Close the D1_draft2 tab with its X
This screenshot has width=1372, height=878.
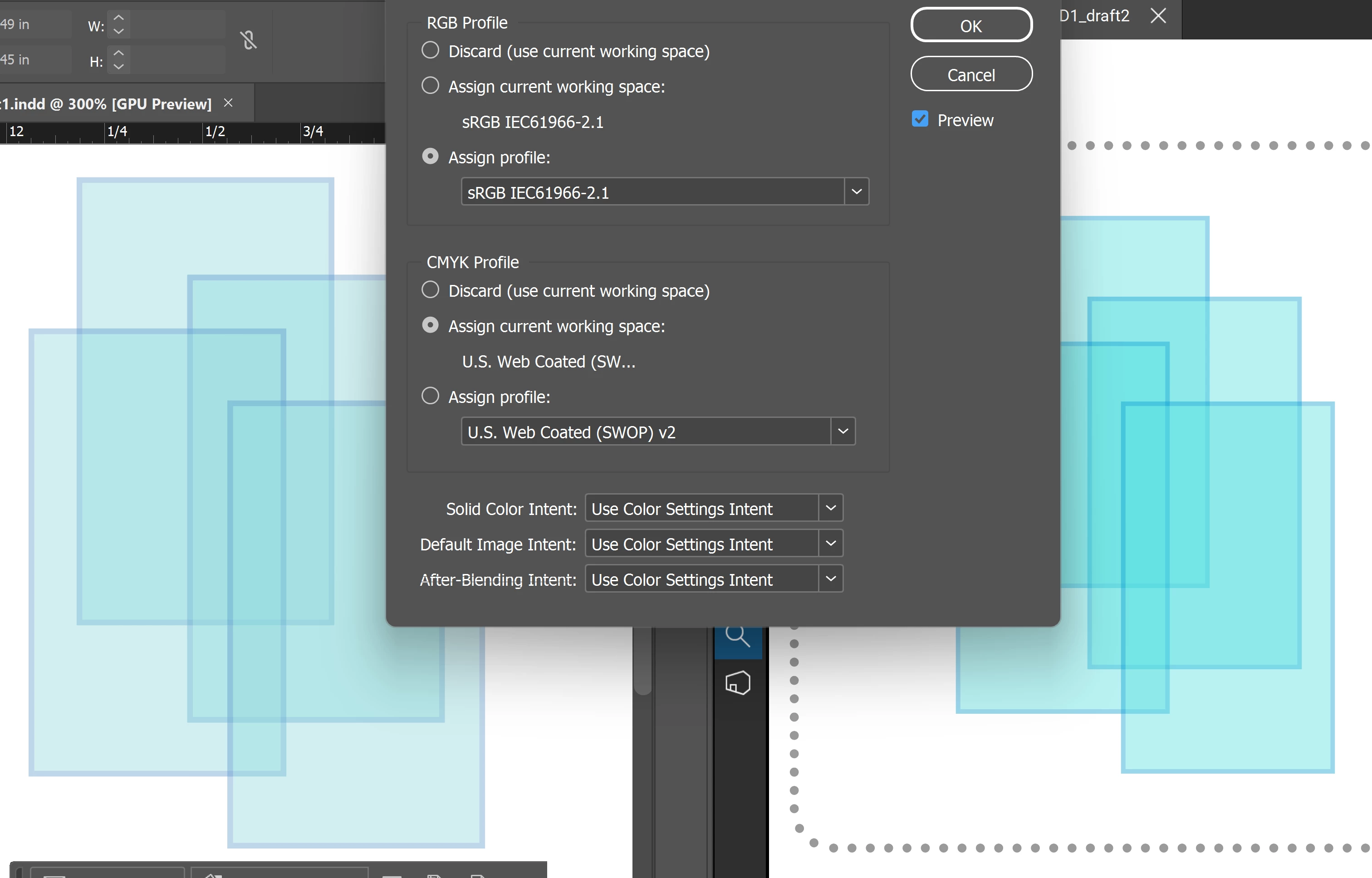[1158, 15]
